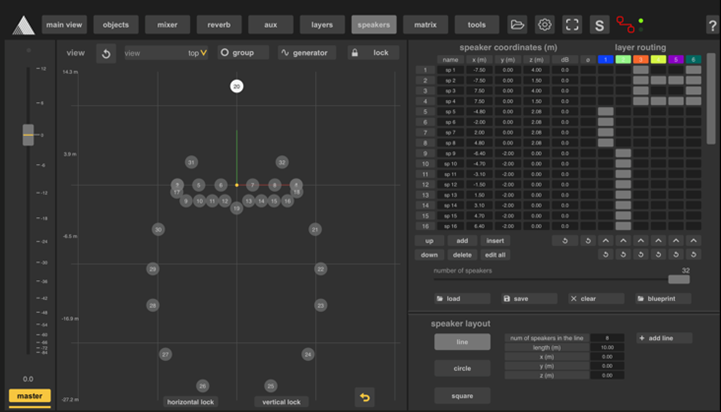Reset the view with the rotate arrow icon
The height and width of the screenshot is (412, 721).
pyautogui.click(x=106, y=53)
